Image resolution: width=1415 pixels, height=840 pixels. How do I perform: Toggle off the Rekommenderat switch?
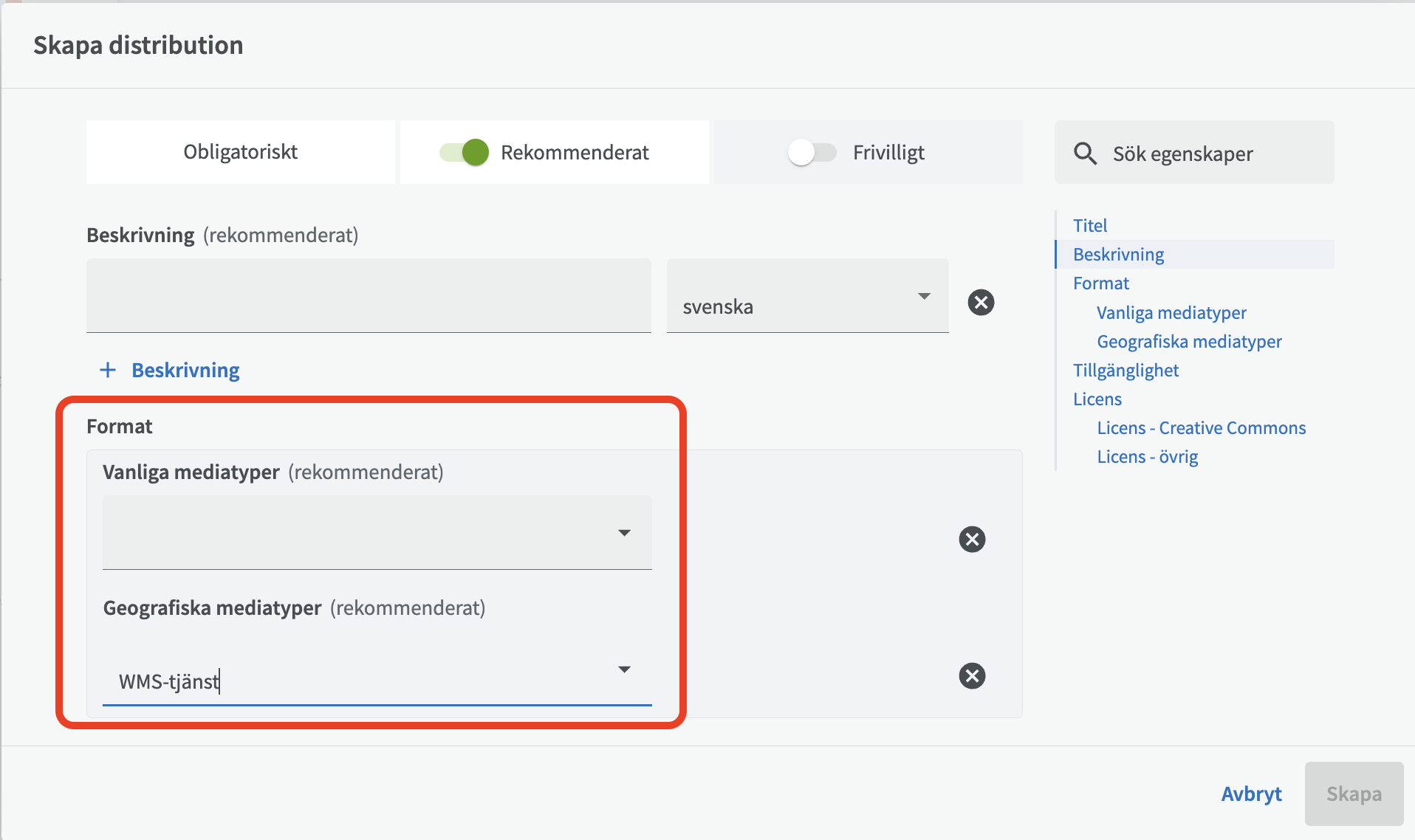[x=465, y=153]
